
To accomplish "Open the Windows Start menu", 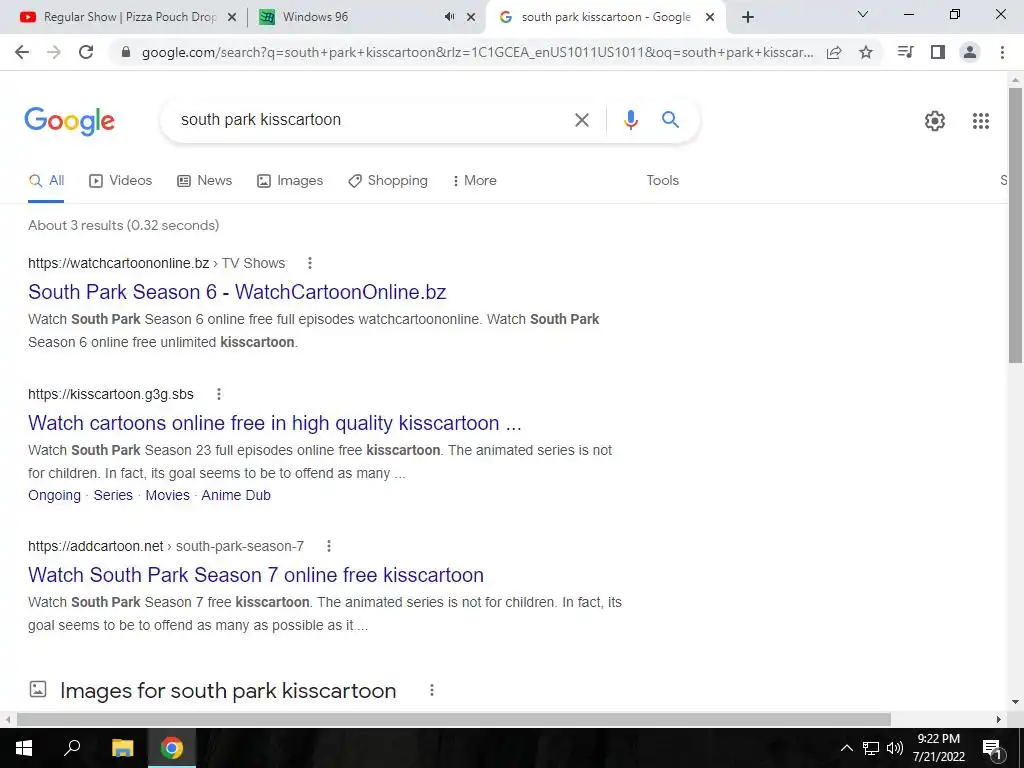I will [24, 748].
